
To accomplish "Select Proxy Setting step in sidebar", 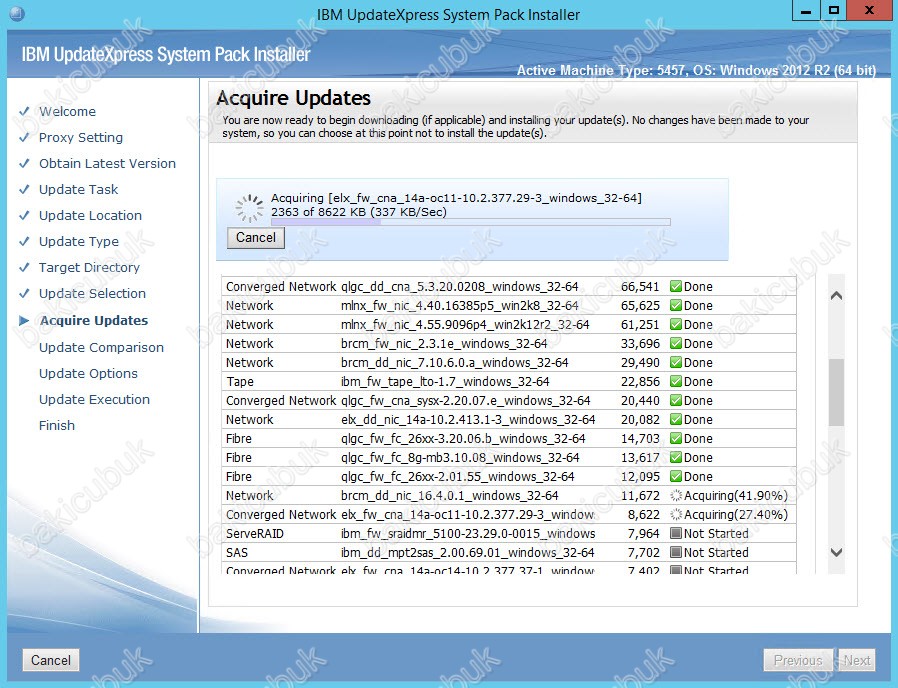I will (x=81, y=137).
